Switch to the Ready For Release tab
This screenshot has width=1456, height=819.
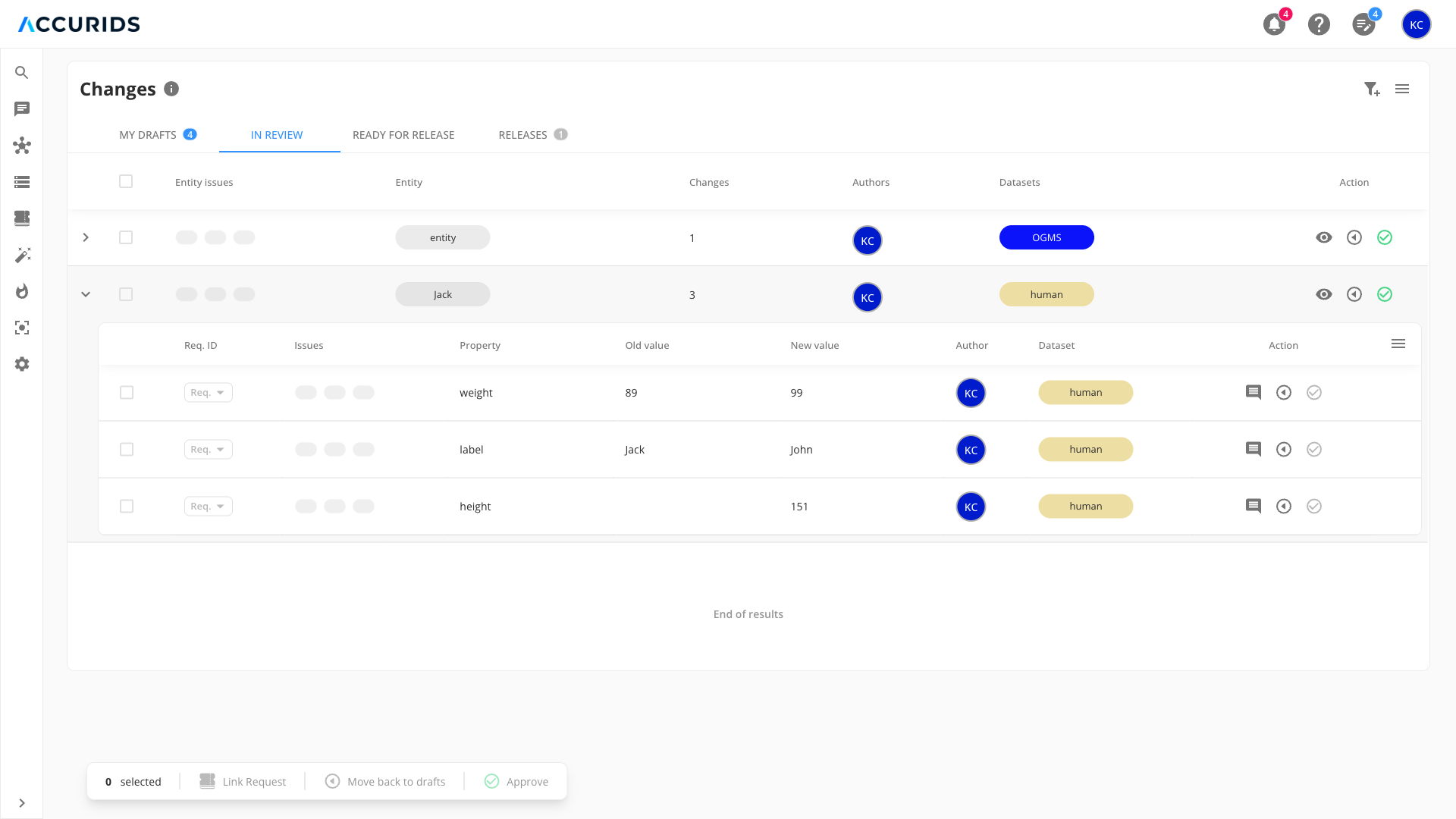[403, 135]
